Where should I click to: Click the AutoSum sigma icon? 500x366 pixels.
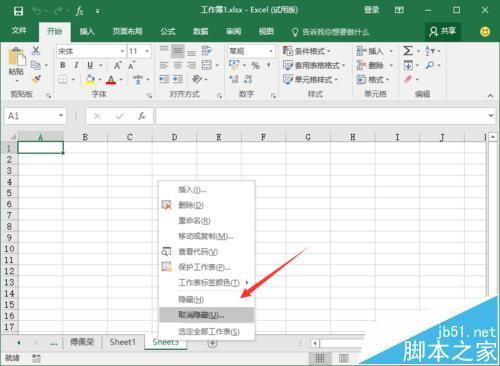click(408, 51)
